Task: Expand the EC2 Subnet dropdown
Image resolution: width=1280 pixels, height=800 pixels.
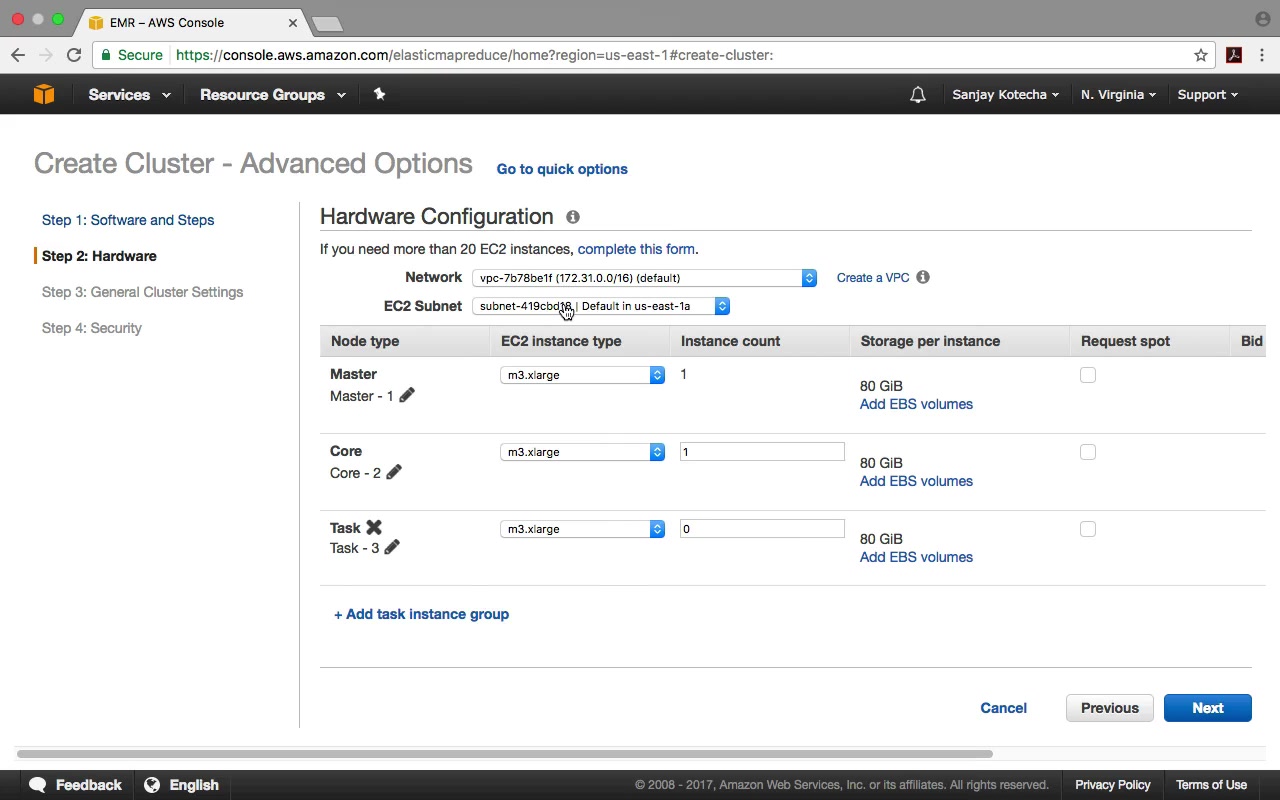Action: coord(600,306)
